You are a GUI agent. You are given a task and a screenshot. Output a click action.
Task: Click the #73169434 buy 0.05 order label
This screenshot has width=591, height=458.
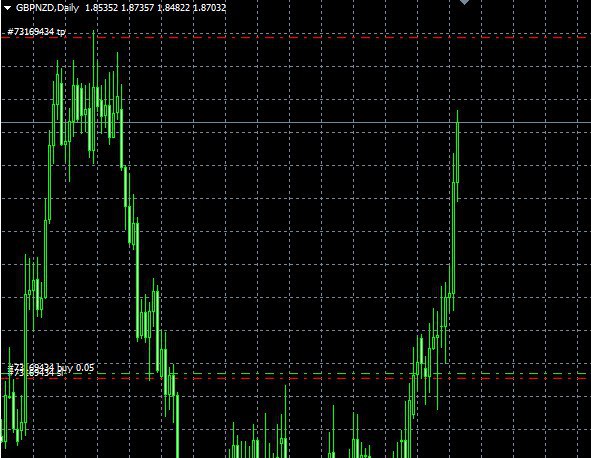click(x=51, y=367)
